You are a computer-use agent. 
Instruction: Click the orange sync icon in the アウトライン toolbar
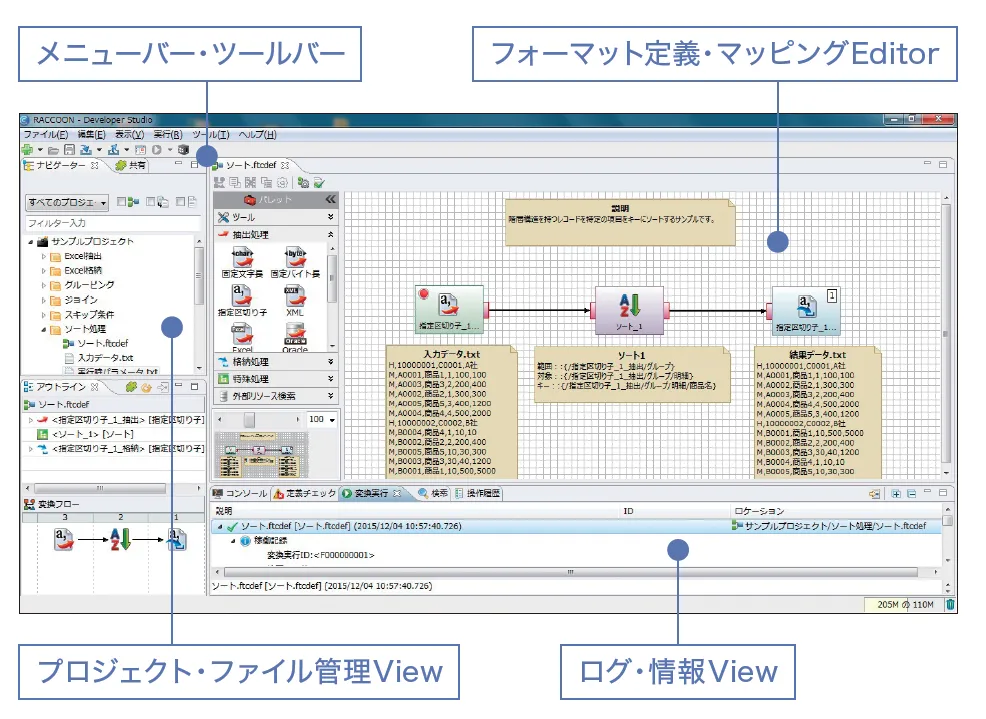pyautogui.click(x=146, y=387)
